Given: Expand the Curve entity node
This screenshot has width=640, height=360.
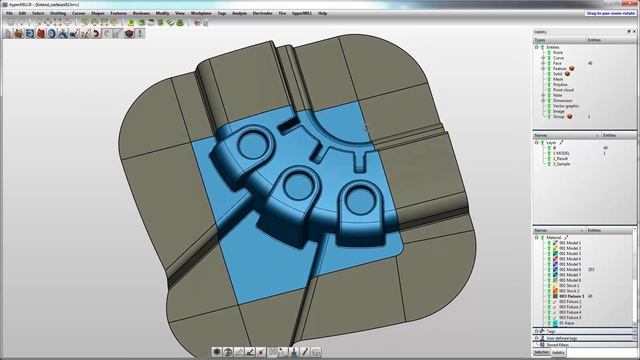Looking at the screenshot, I should pyautogui.click(x=543, y=58).
